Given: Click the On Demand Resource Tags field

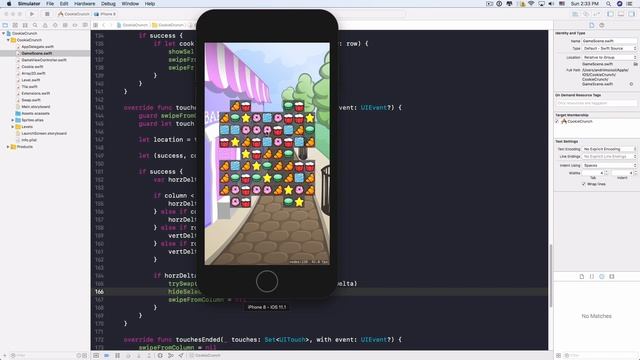Looking at the screenshot, I should (x=596, y=103).
